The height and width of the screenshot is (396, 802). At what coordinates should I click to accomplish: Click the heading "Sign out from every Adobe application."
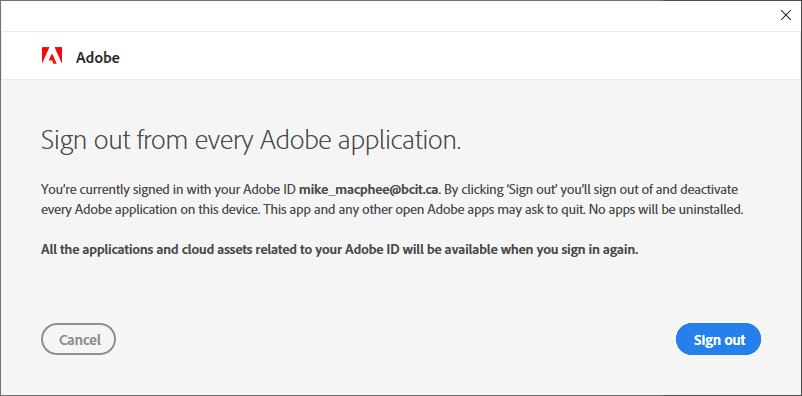pyautogui.click(x=251, y=140)
